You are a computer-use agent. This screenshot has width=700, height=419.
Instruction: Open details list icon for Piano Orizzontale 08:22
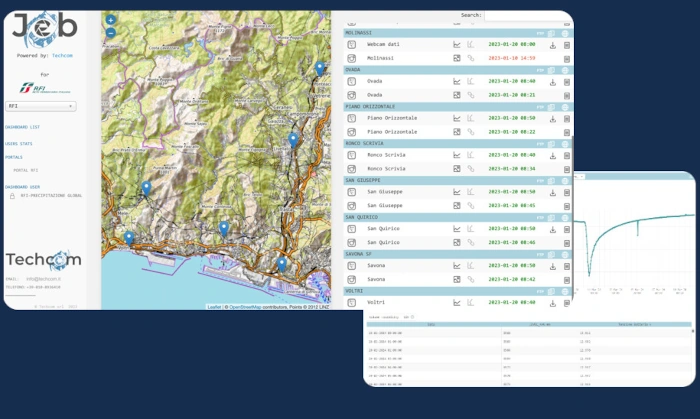(567, 133)
